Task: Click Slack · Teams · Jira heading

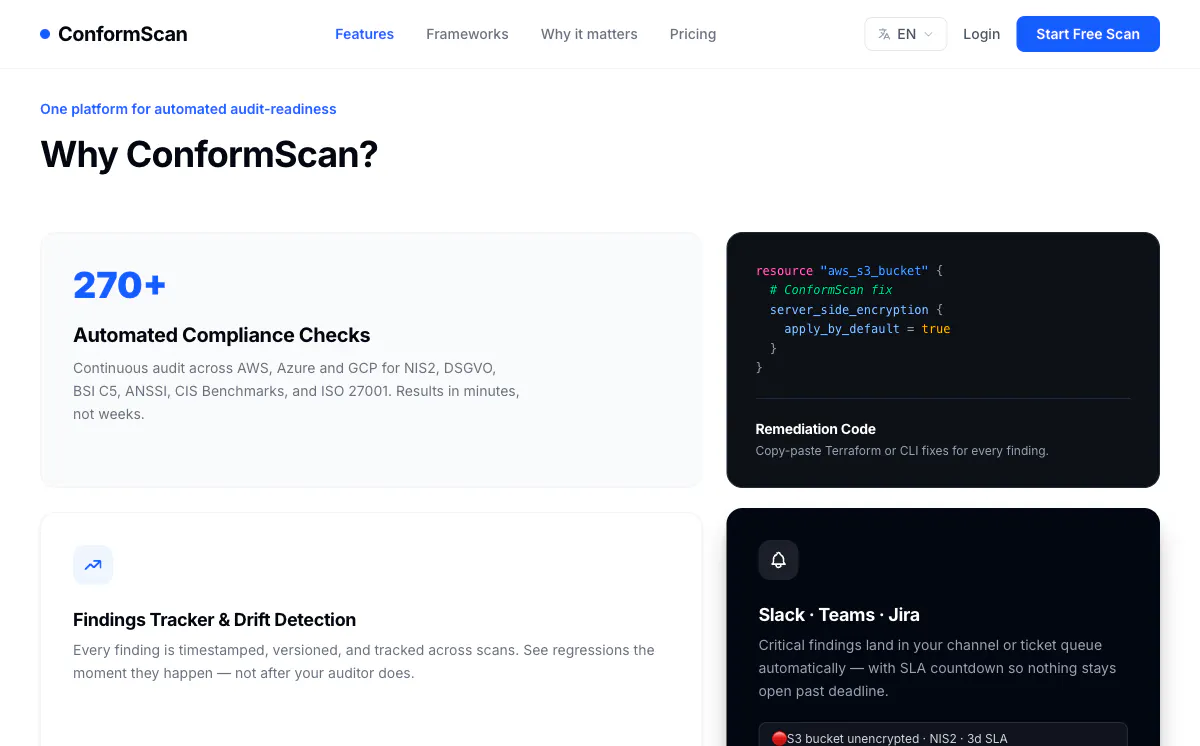Action: coord(839,615)
